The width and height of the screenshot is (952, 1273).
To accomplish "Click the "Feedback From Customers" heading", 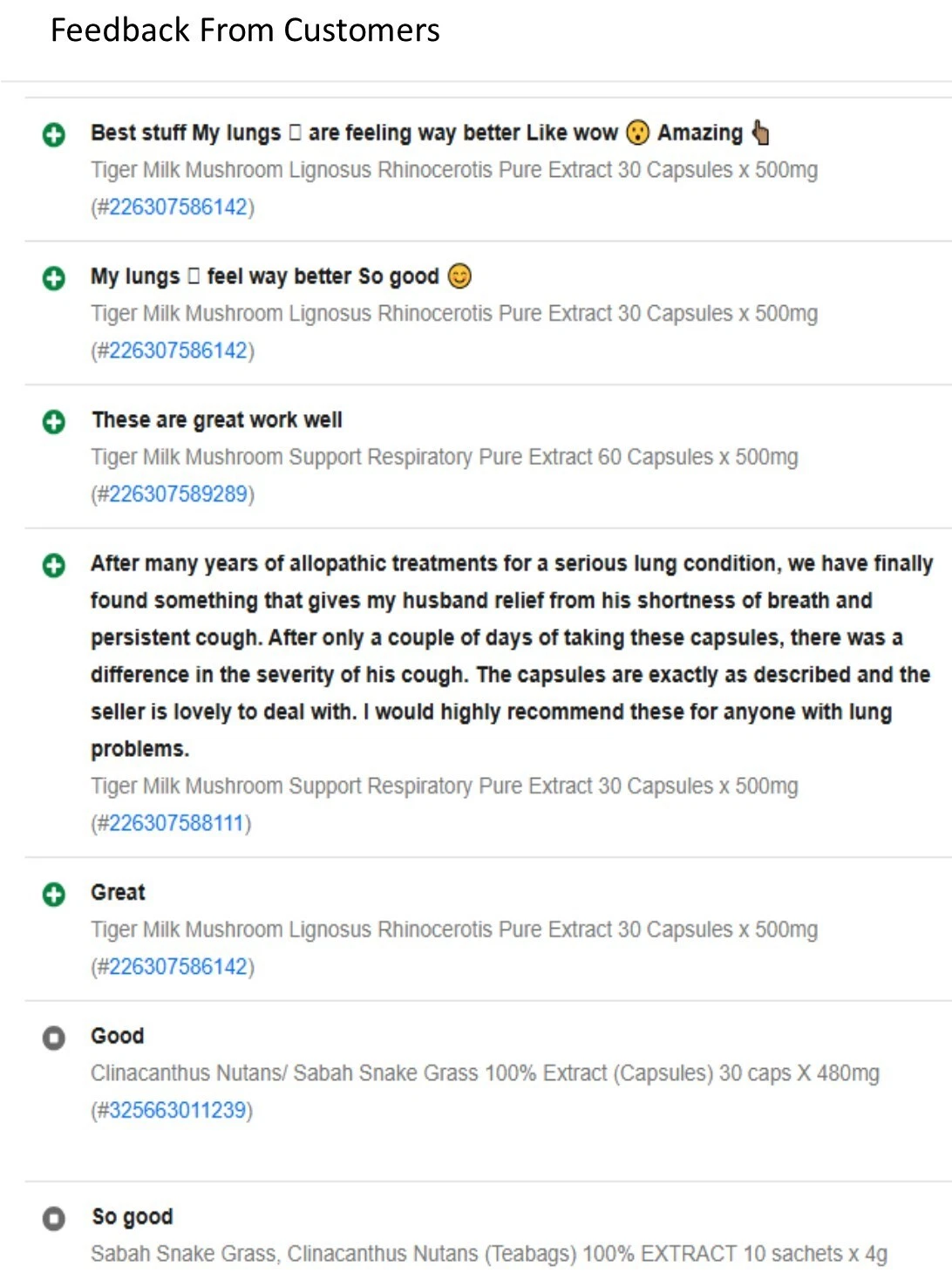I will point(245,31).
